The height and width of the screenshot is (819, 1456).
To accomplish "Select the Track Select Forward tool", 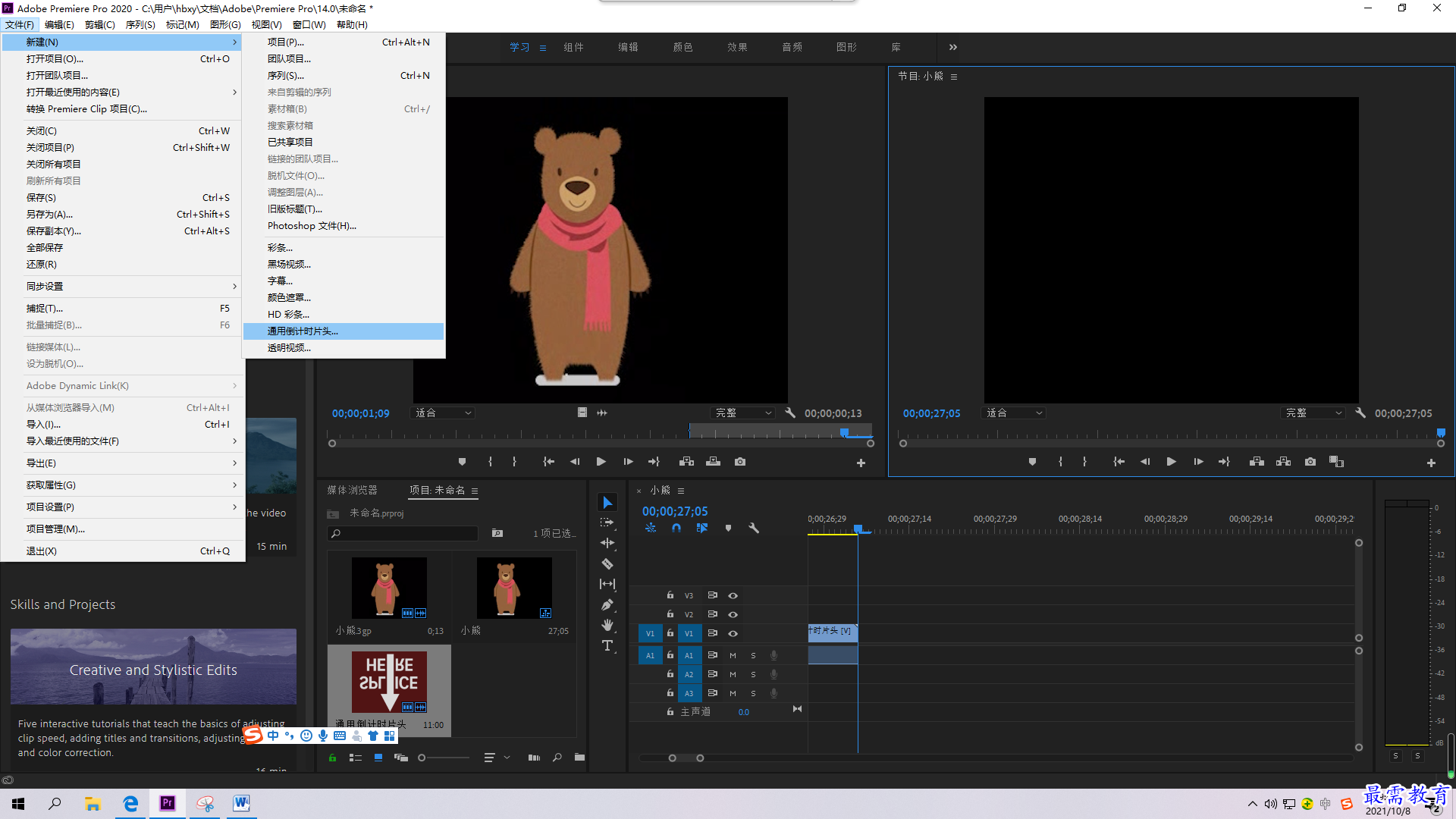I will pos(607,522).
